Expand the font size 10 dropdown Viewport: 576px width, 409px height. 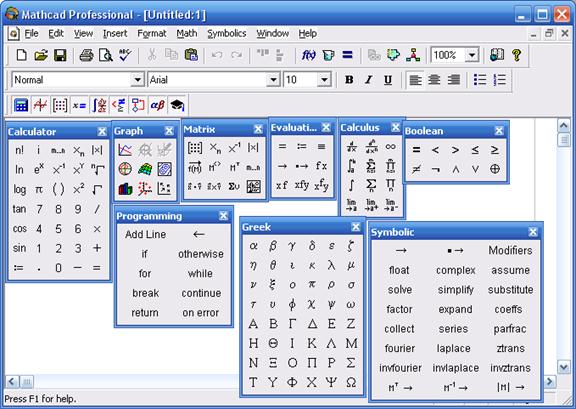(x=324, y=80)
